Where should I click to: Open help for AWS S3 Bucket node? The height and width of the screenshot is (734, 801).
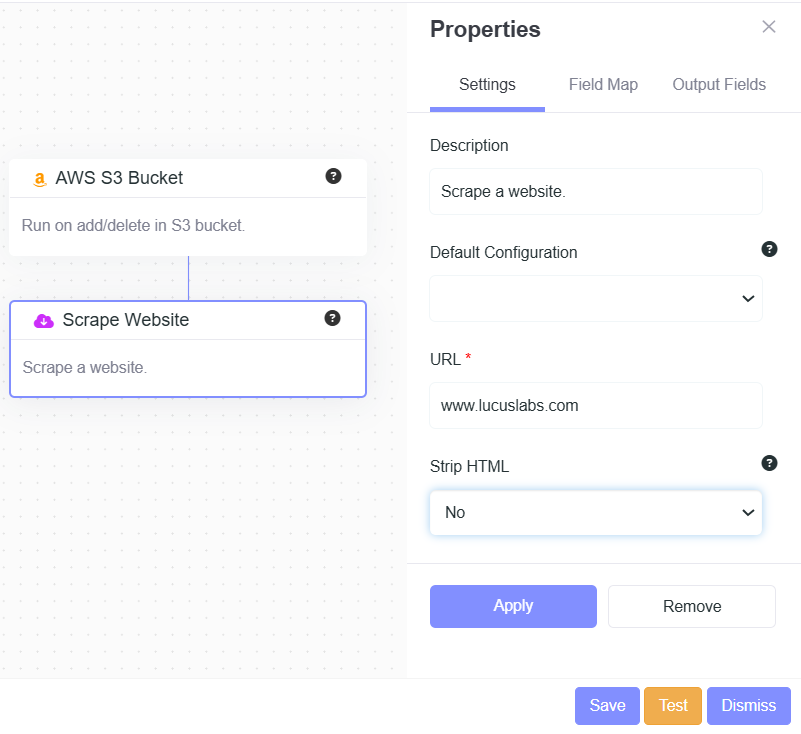[x=334, y=176]
